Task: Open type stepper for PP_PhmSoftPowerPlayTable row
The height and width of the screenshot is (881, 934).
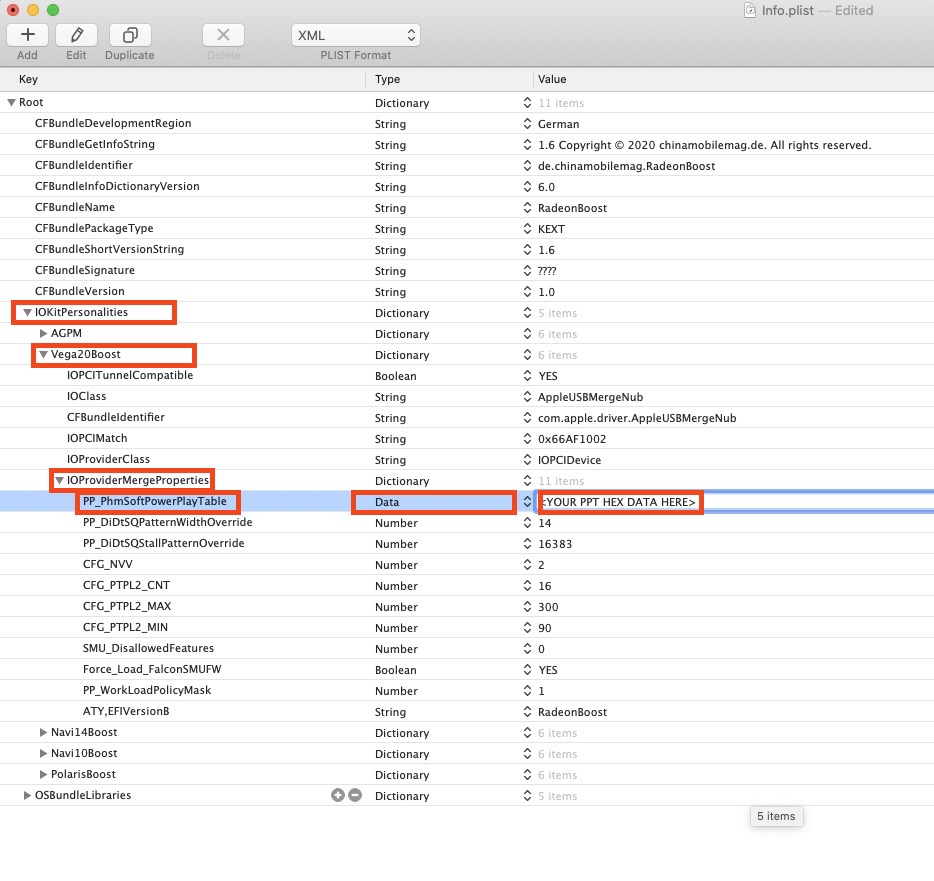Action: pos(527,502)
